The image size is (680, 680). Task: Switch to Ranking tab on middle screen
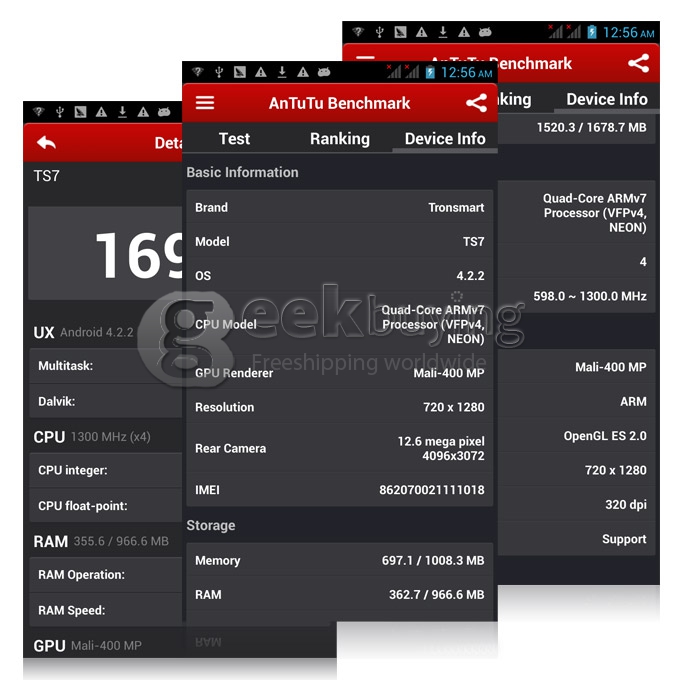click(x=340, y=139)
